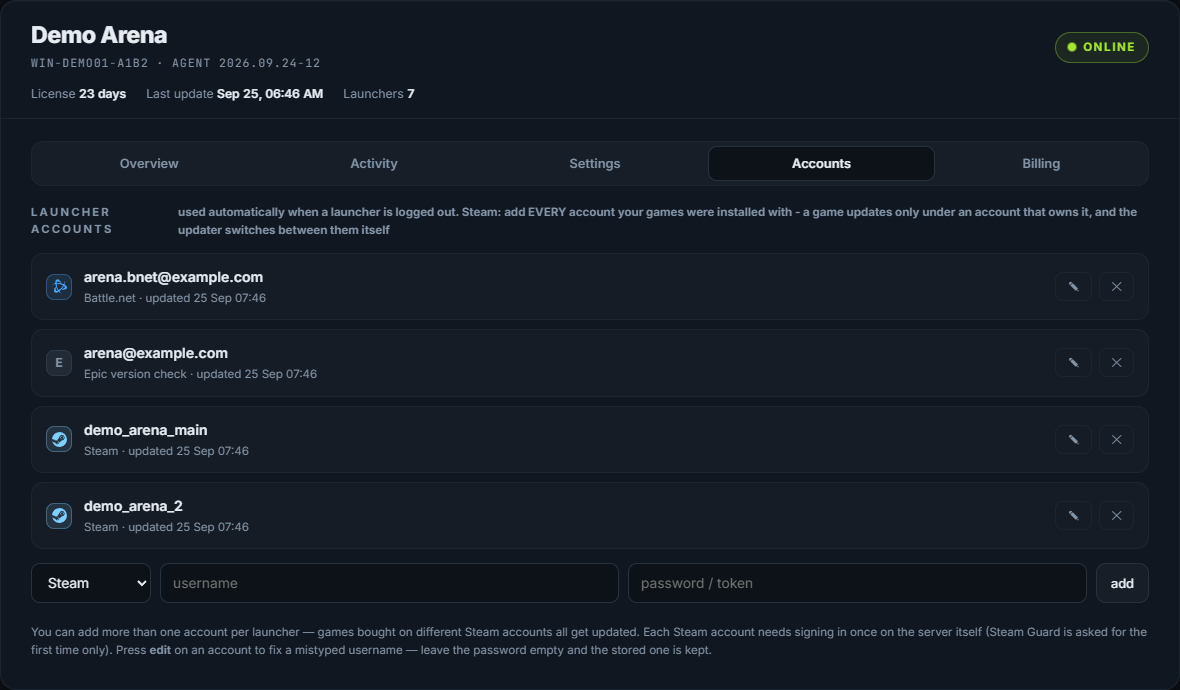
Task: Click the License 23 days text
Action: (x=78, y=94)
